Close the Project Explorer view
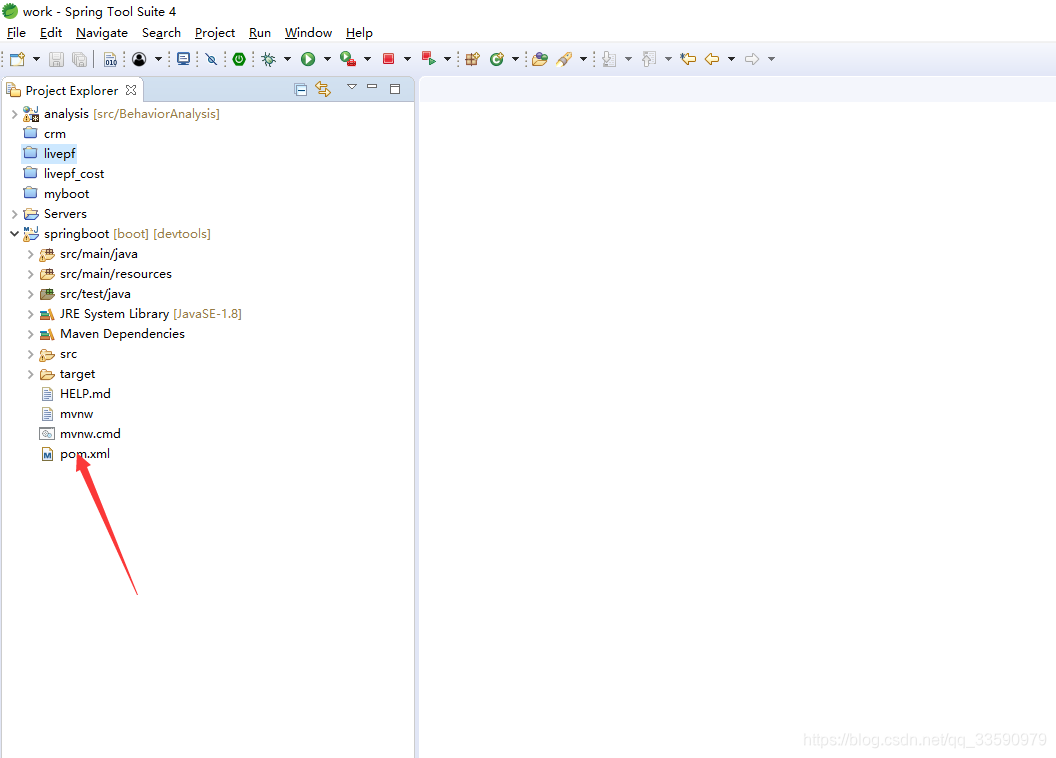The width and height of the screenshot is (1056, 758). 131,90
